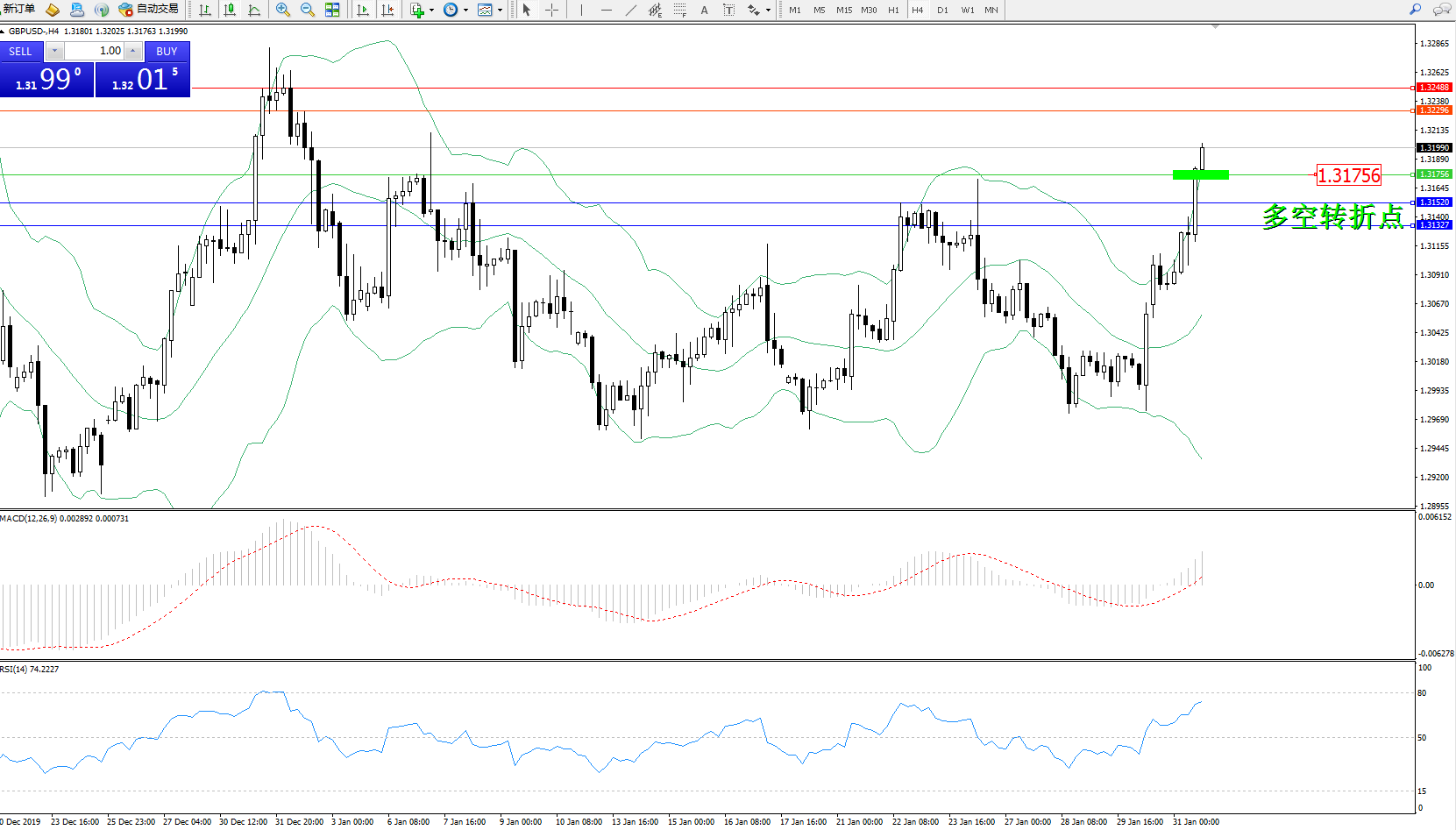Switch chart to bar chart mode

[205, 10]
